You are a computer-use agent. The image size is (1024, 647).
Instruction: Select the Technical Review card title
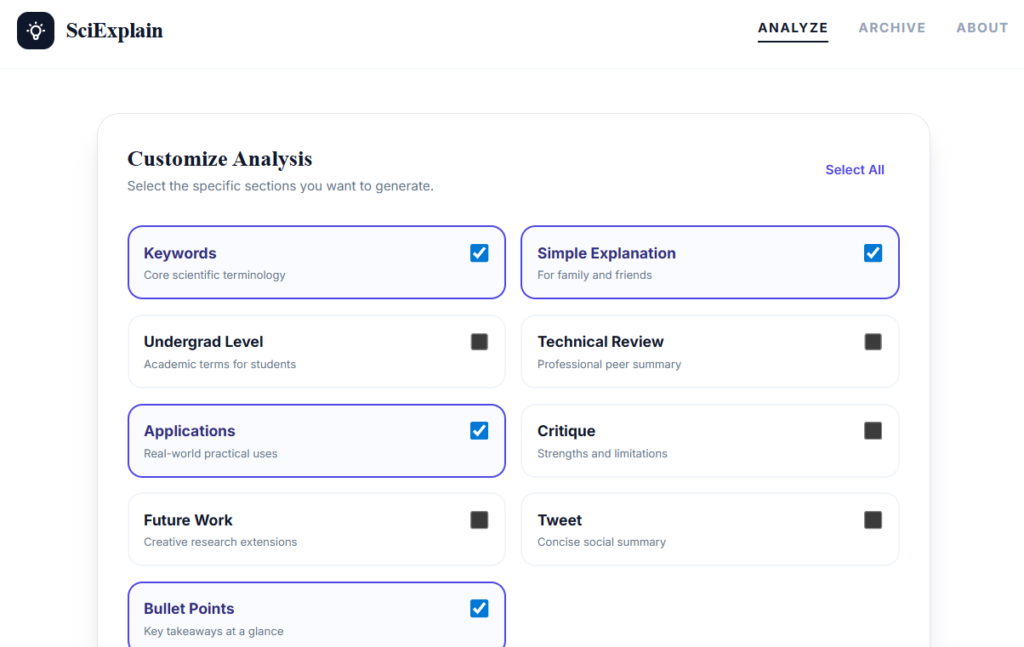click(x=600, y=342)
